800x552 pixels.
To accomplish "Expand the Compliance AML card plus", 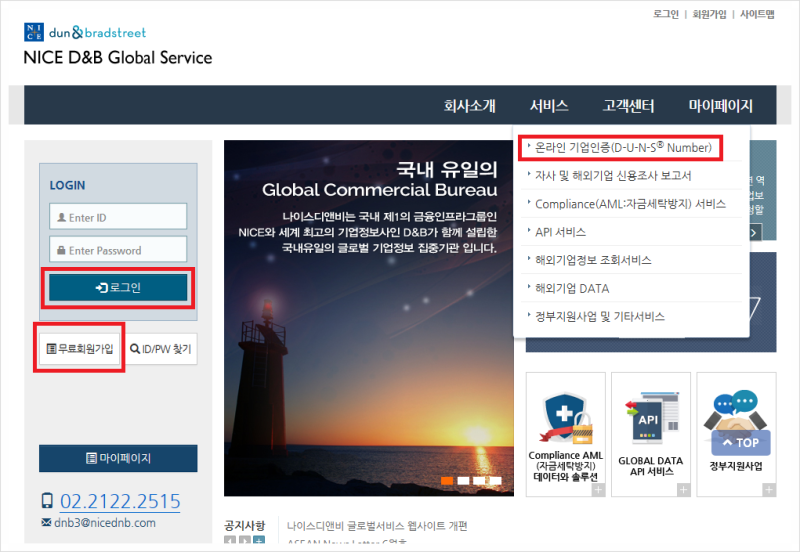I will tap(598, 490).
